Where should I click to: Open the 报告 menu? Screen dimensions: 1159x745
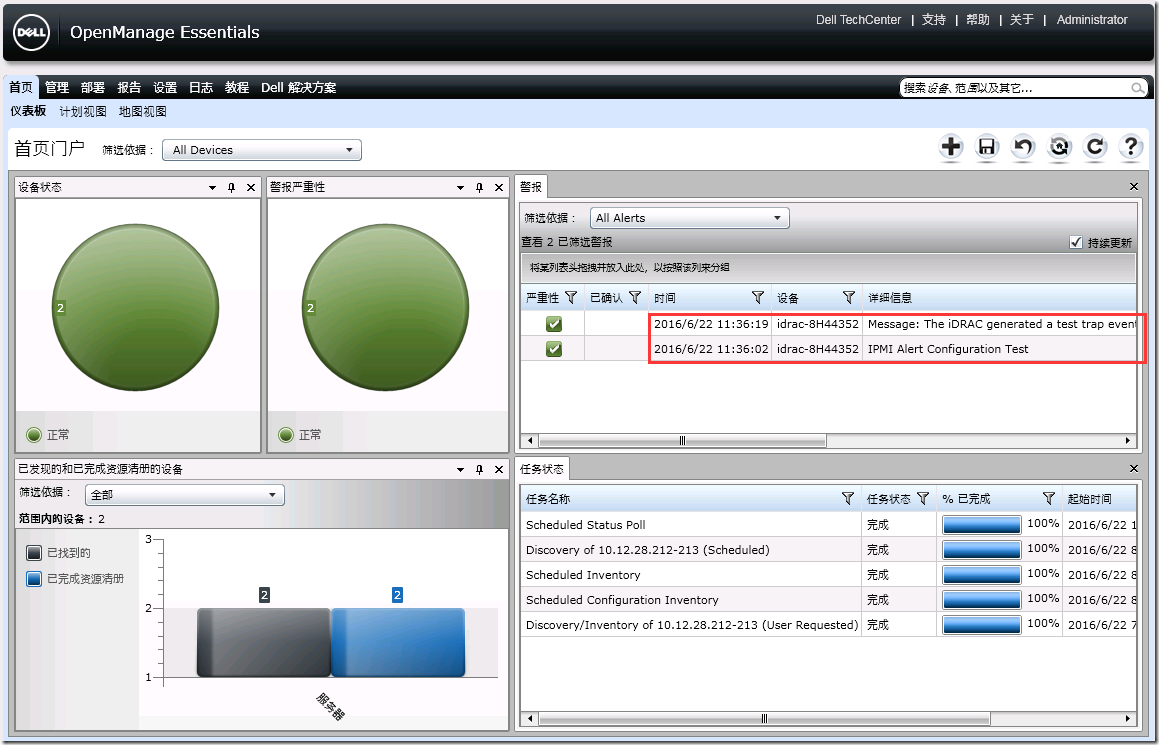(x=129, y=87)
